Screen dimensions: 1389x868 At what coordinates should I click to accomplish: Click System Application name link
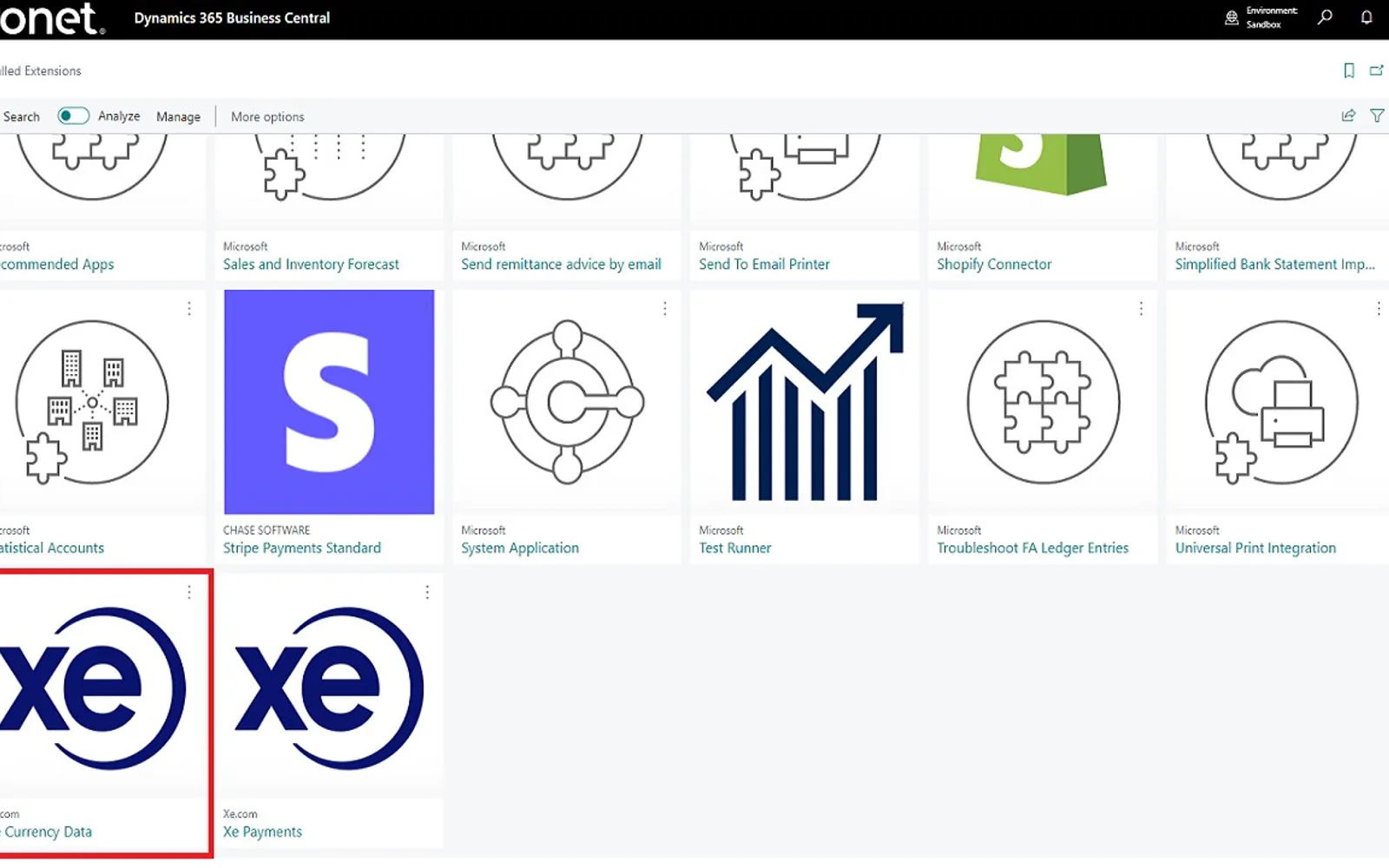pos(520,548)
